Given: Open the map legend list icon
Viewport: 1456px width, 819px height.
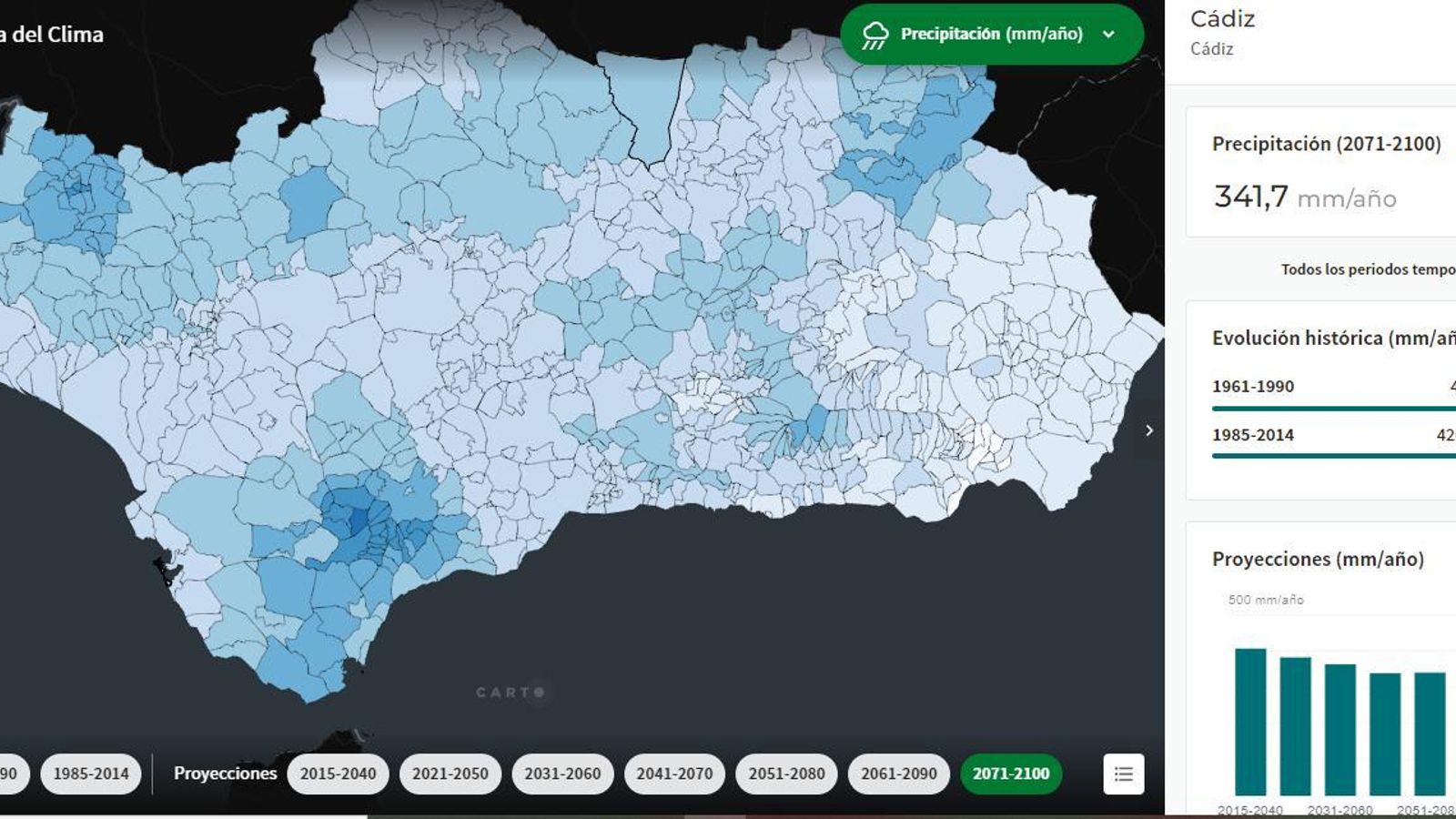Looking at the screenshot, I should click(x=1125, y=773).
